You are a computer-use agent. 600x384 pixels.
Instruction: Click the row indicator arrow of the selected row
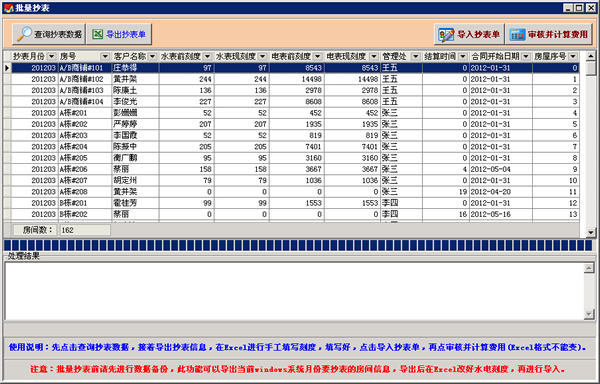7,68
